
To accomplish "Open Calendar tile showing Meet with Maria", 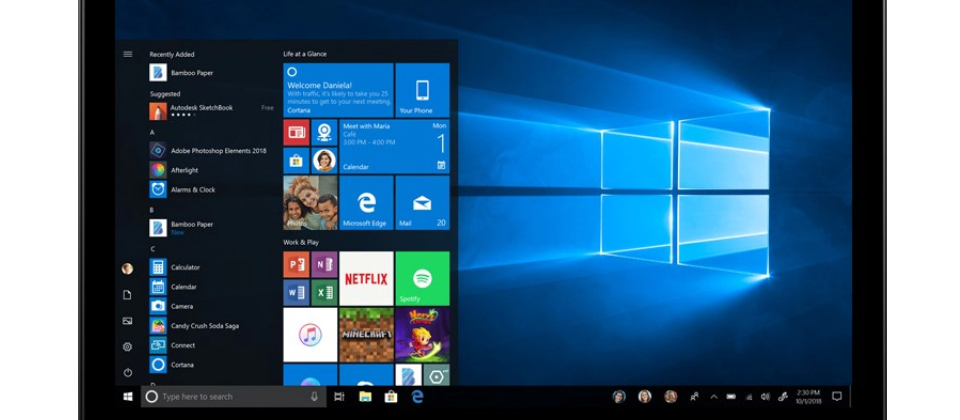I will 394,146.
